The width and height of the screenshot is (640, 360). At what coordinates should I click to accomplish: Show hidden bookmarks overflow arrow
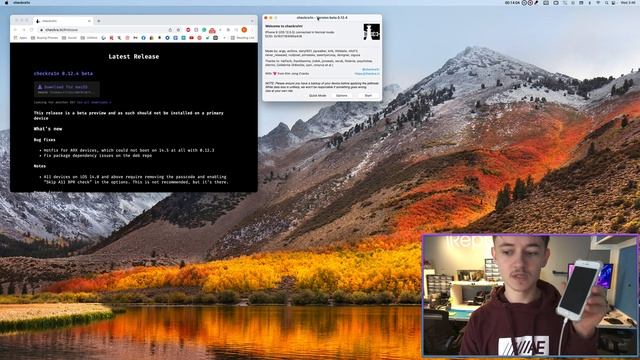[x=224, y=38]
